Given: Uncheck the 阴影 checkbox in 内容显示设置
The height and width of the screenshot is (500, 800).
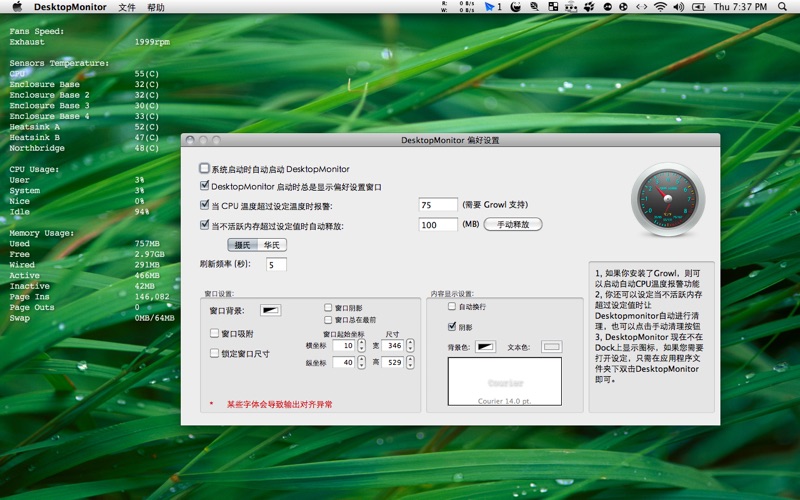Looking at the screenshot, I should coord(452,327).
